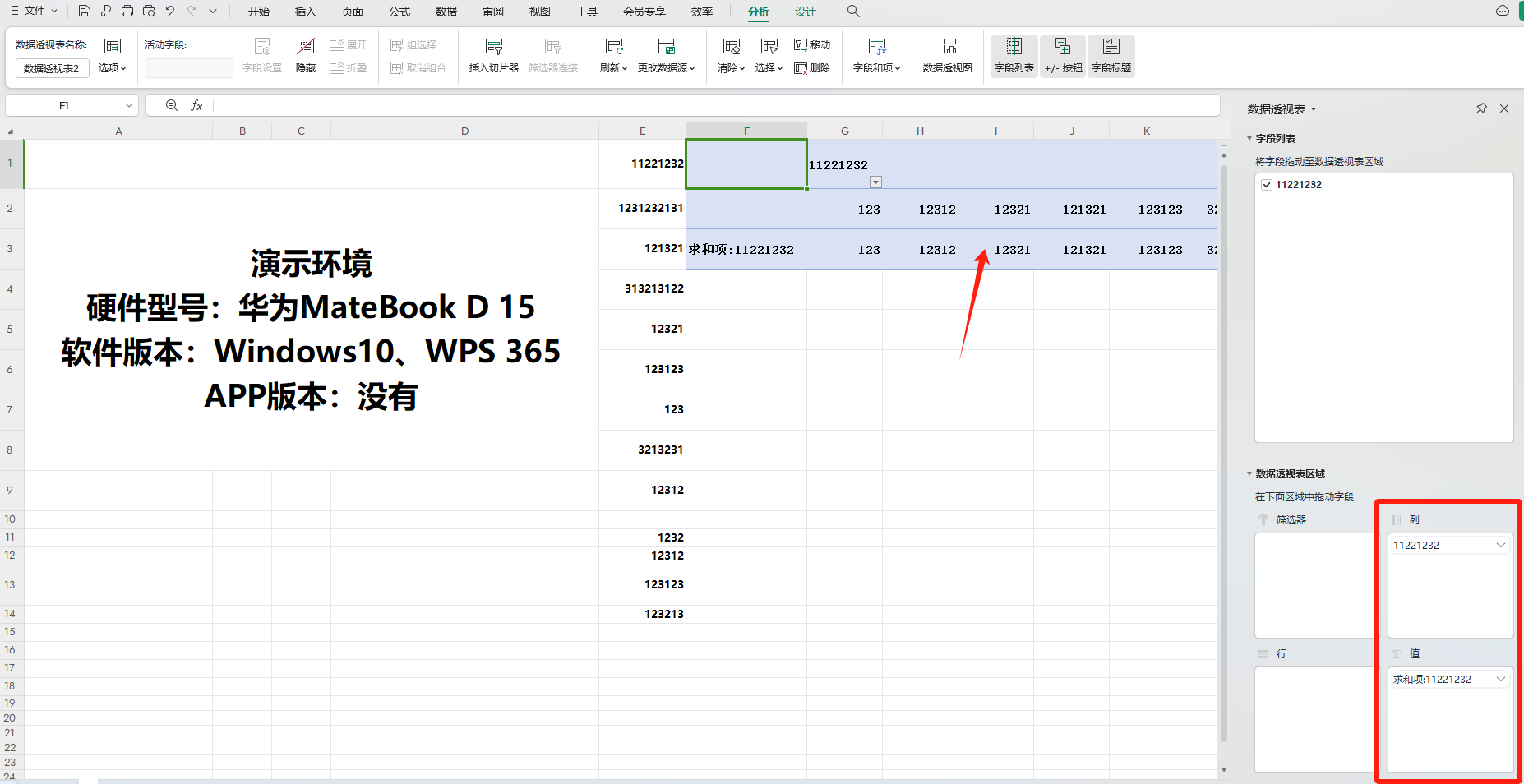The height and width of the screenshot is (784, 1524).
Task: Open the 效率 tab
Action: (x=702, y=11)
